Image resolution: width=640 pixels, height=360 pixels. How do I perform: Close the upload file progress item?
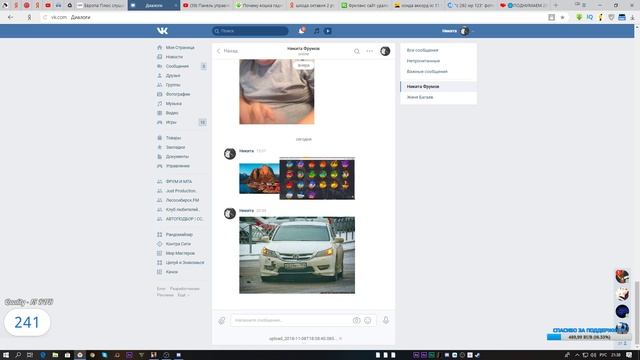340,338
